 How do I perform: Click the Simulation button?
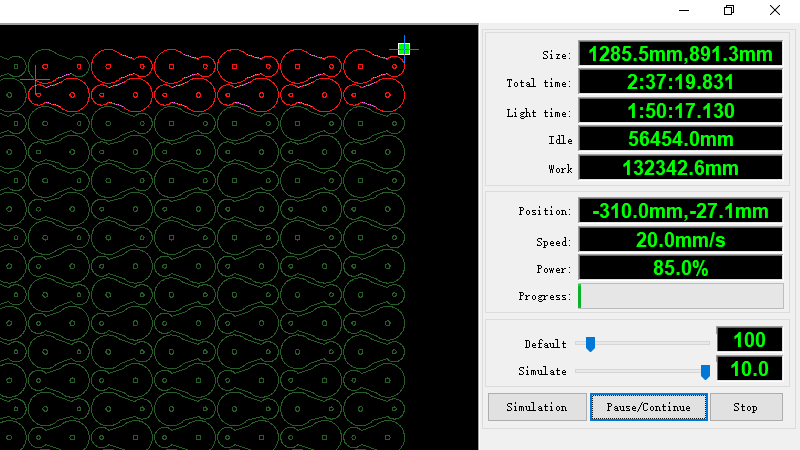click(536, 407)
